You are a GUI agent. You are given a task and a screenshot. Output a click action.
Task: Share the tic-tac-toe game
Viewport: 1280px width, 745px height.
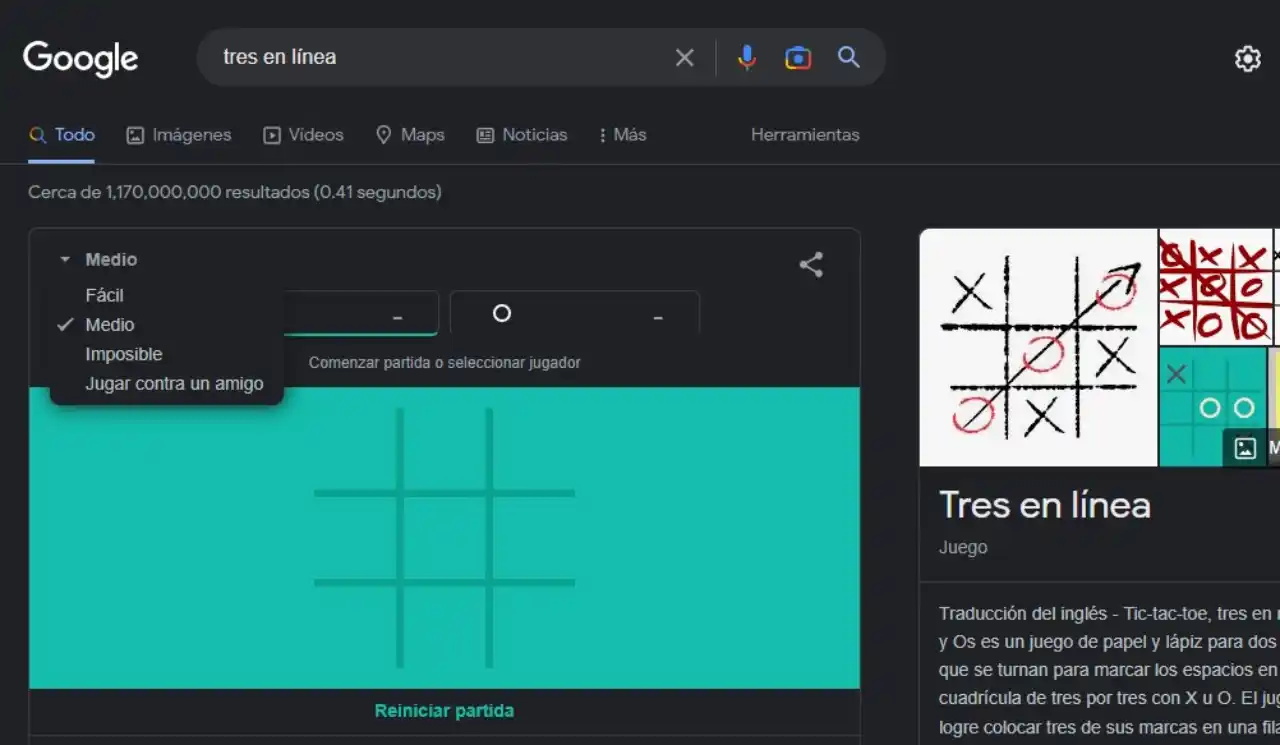[x=810, y=265]
